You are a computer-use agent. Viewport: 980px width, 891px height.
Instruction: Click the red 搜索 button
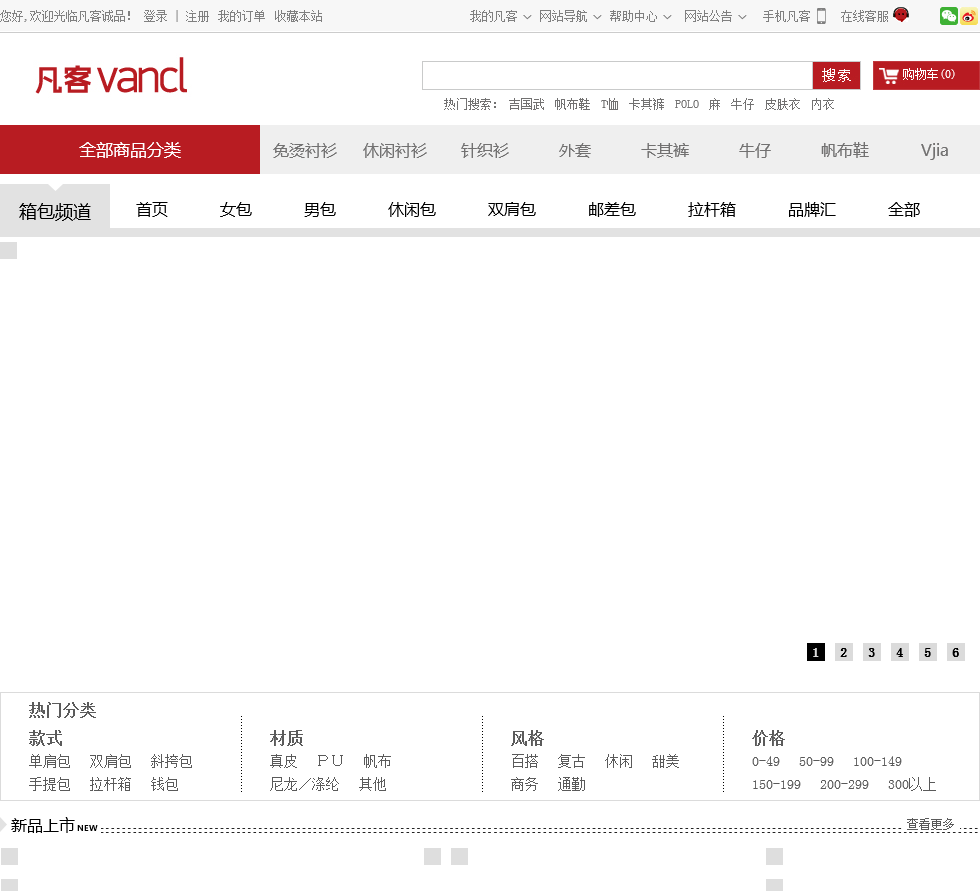click(836, 76)
